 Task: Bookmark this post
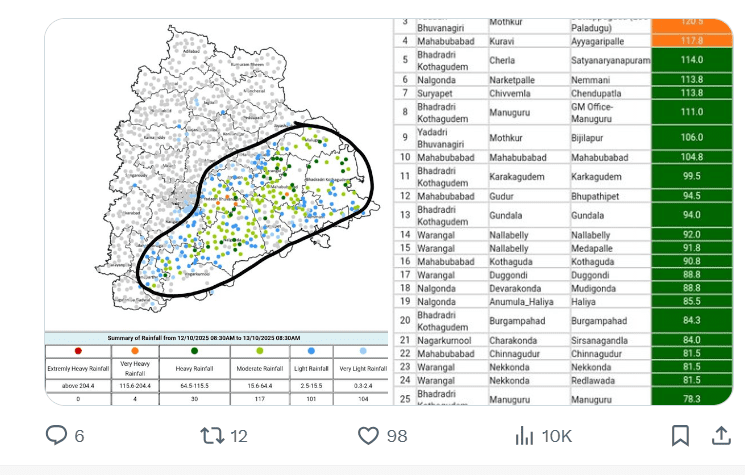(679, 436)
